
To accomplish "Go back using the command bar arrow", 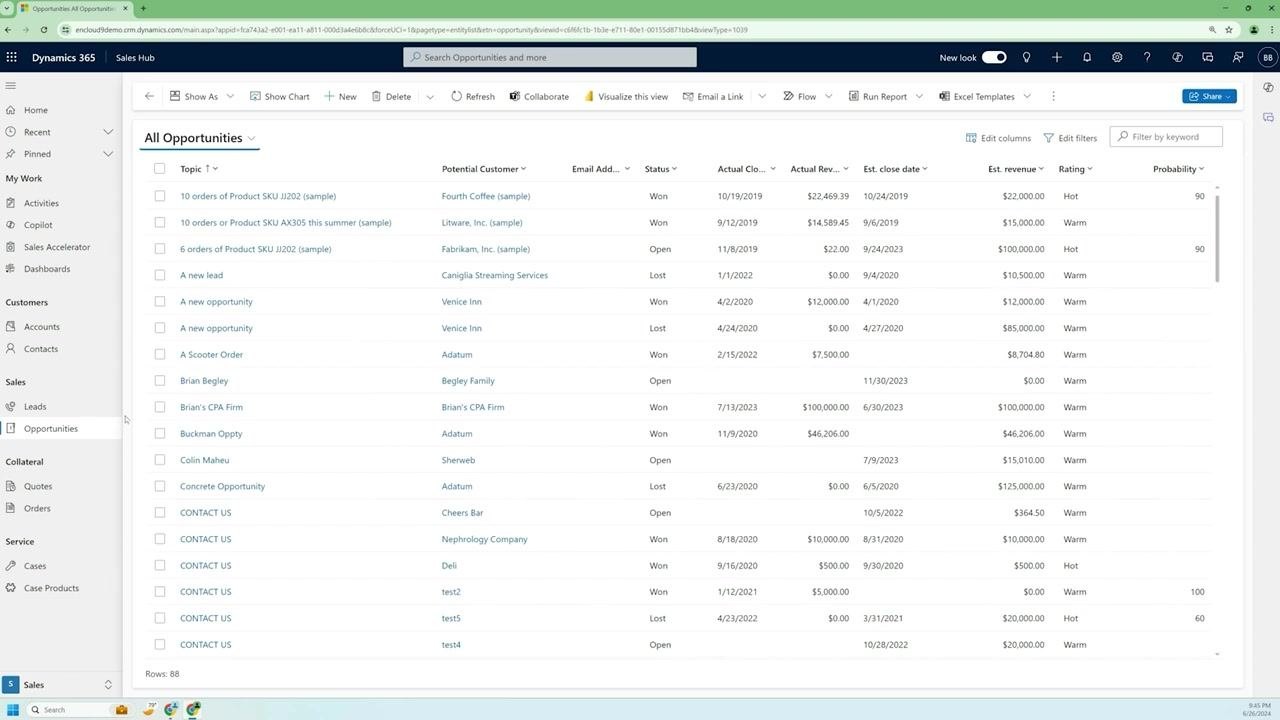I will [x=149, y=96].
